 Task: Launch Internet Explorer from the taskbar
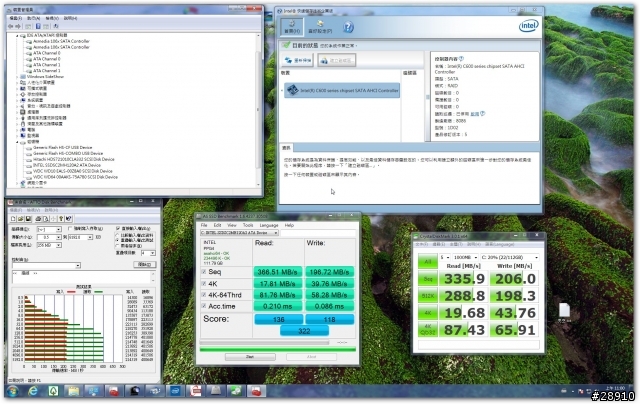pos(33,391)
